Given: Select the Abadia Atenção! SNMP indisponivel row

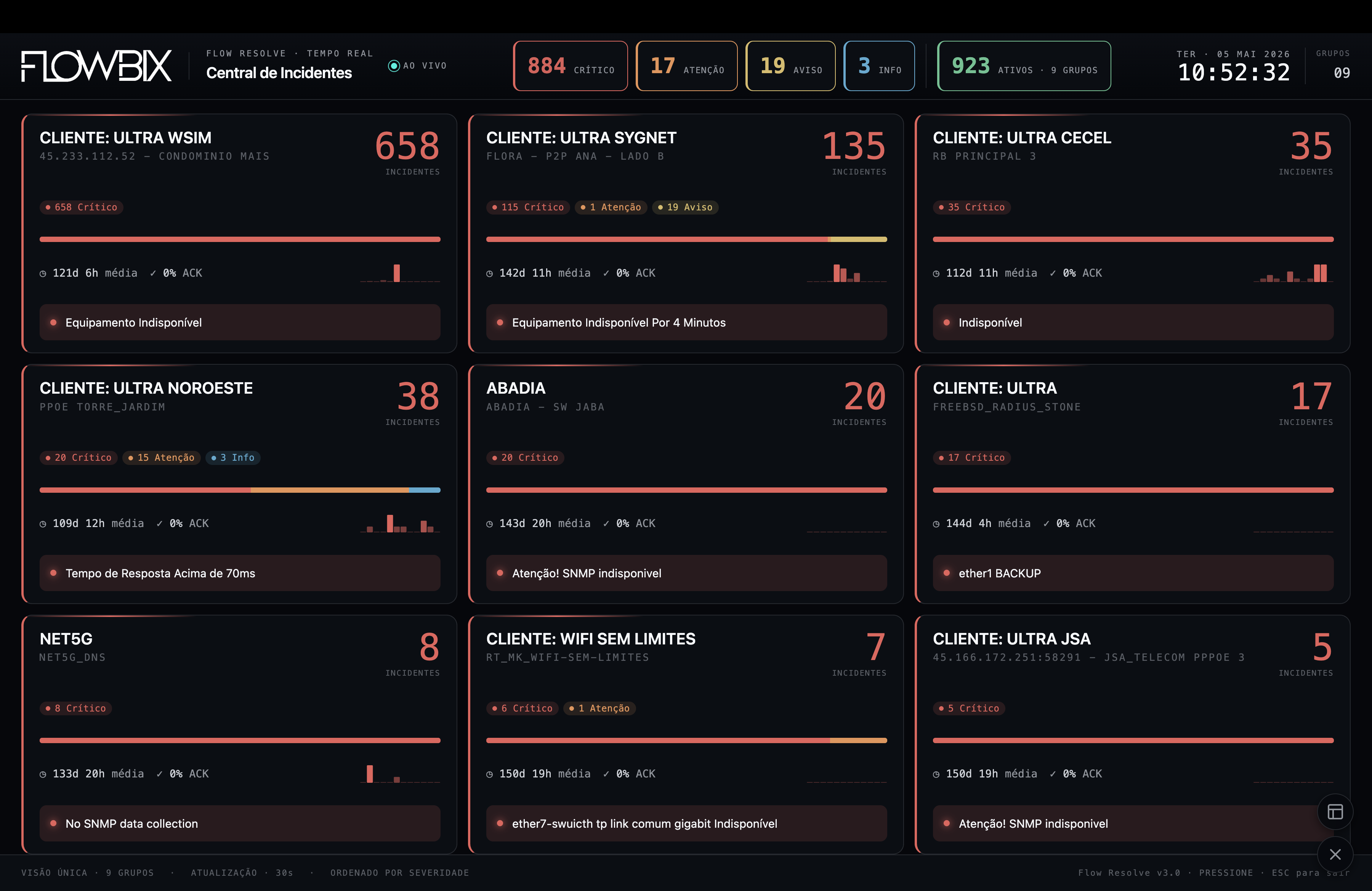Looking at the screenshot, I should click(687, 573).
